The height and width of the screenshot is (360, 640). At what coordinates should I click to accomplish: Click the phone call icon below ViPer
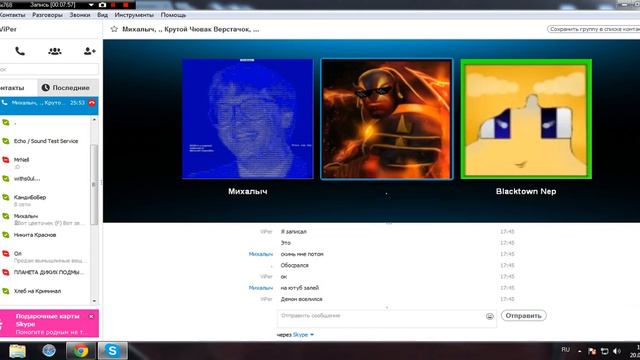pos(20,51)
